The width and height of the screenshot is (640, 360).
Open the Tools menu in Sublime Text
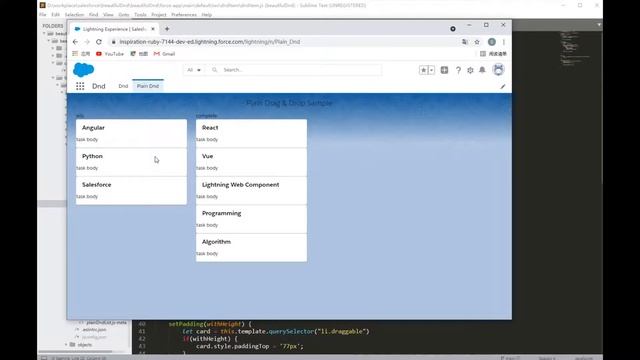(x=140, y=15)
